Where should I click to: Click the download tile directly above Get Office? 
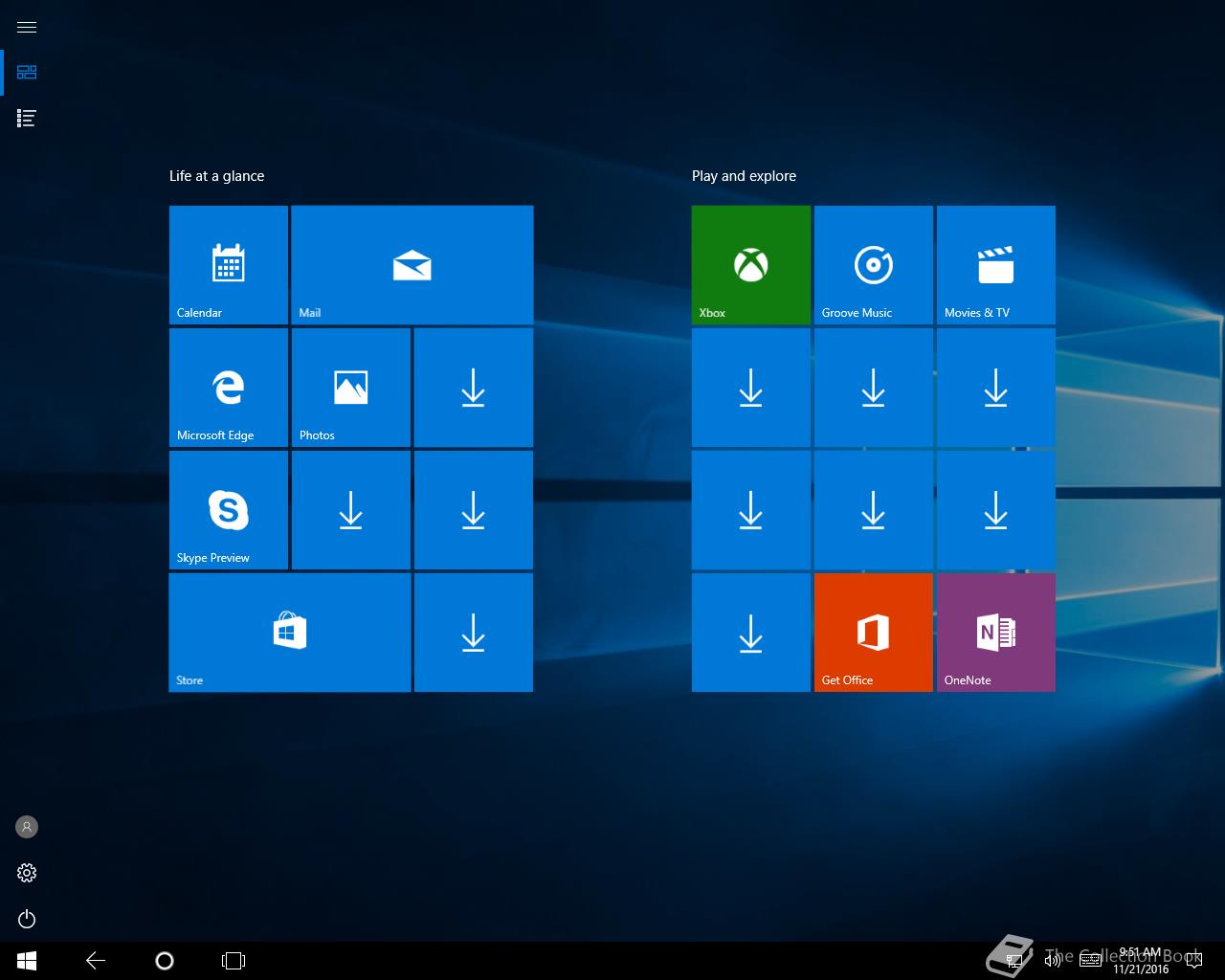(874, 510)
